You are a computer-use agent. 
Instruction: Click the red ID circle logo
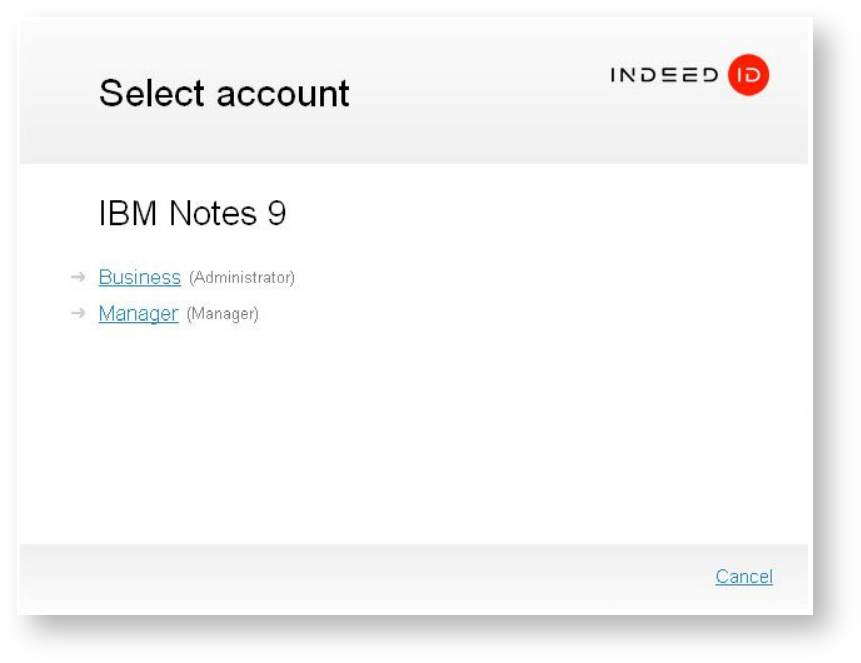748,75
